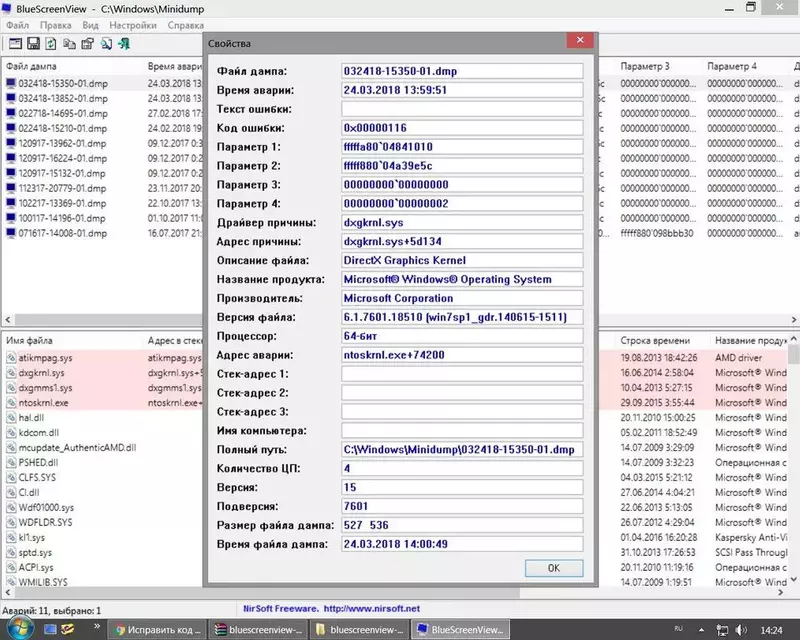Select WDFLDR.SYS in the lower file list
Image resolution: width=800 pixels, height=640 pixels.
click(45, 522)
